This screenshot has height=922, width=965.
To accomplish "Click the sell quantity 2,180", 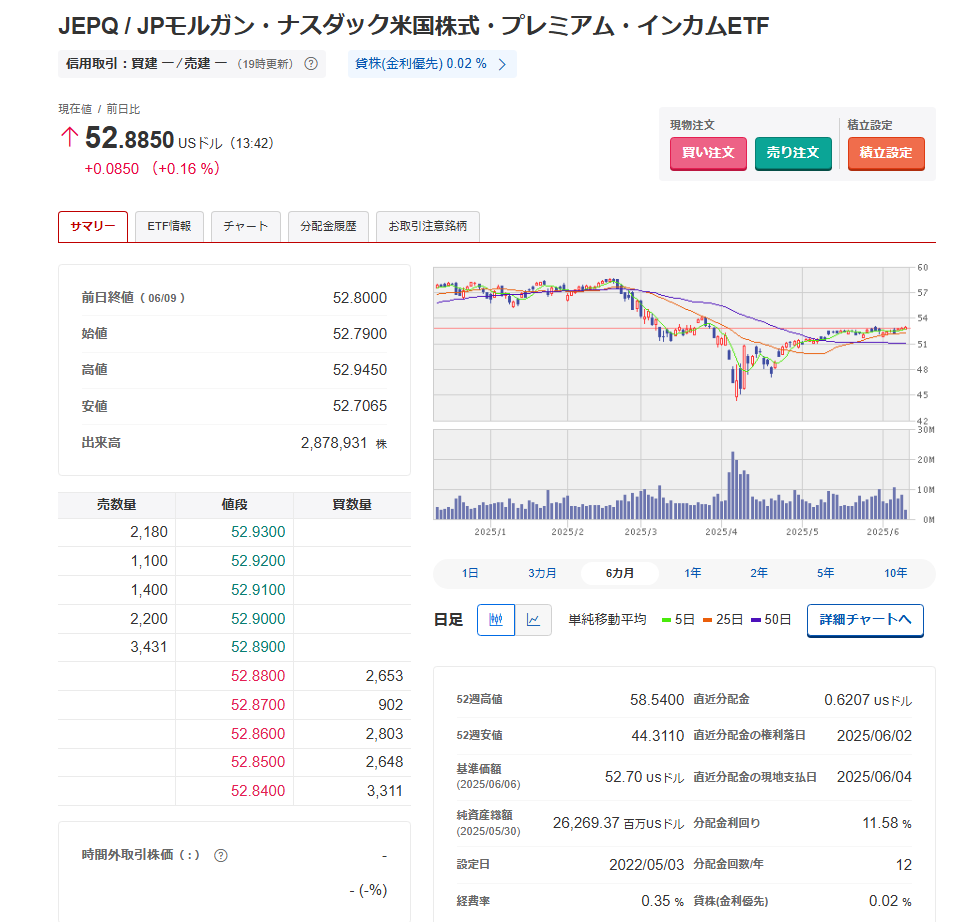I will [149, 532].
